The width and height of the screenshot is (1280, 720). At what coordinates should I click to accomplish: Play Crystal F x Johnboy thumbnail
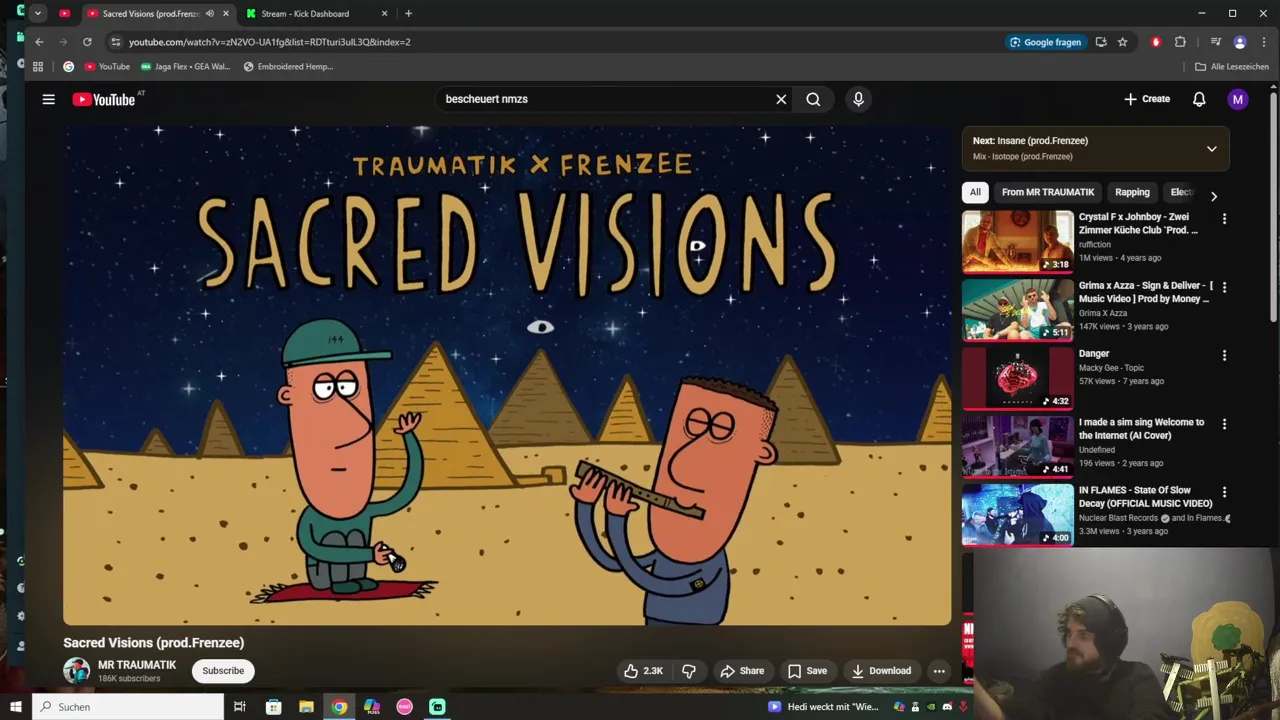tap(1017, 241)
